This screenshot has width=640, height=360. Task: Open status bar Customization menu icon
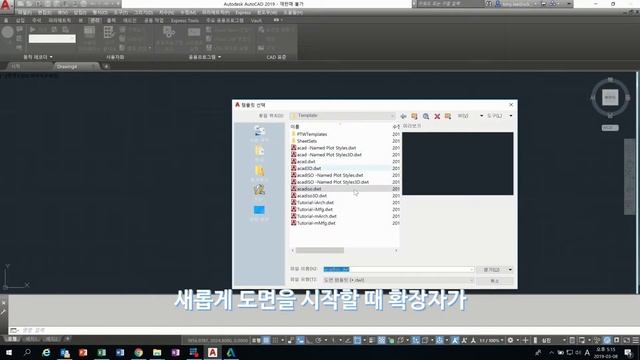636,340
